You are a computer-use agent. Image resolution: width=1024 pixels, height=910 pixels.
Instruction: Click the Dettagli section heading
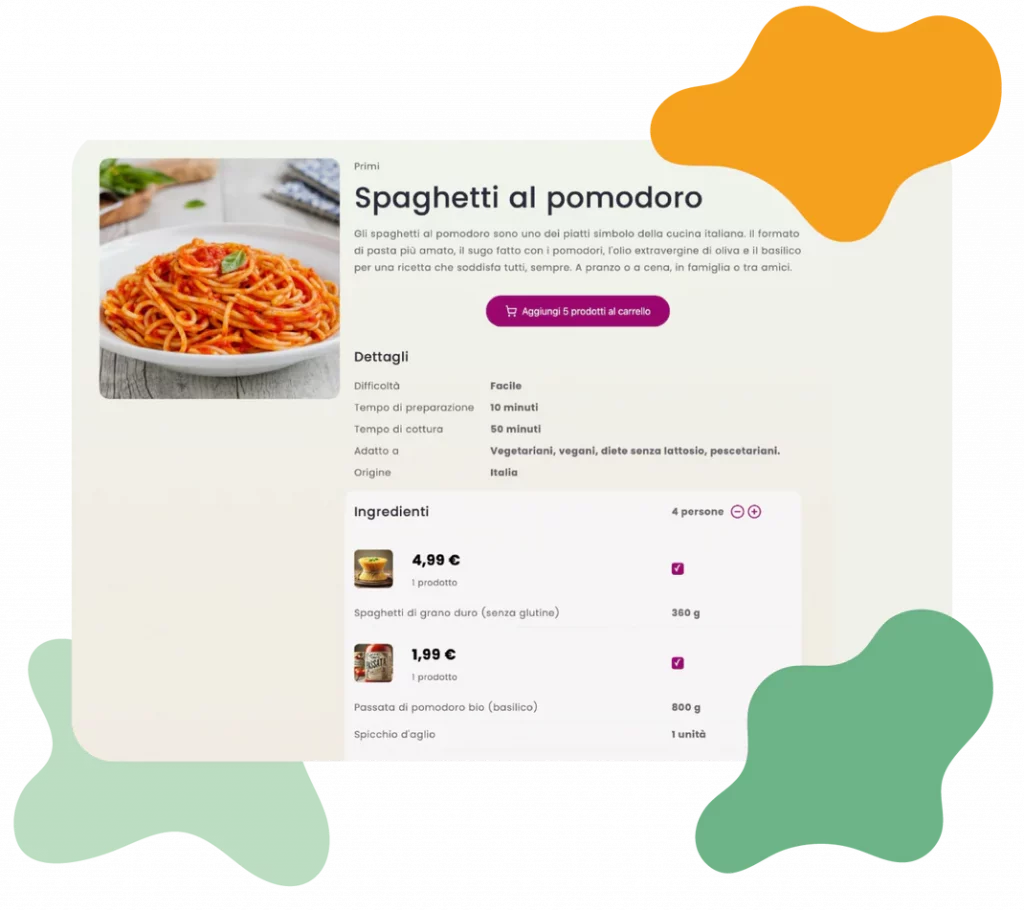[x=381, y=357]
